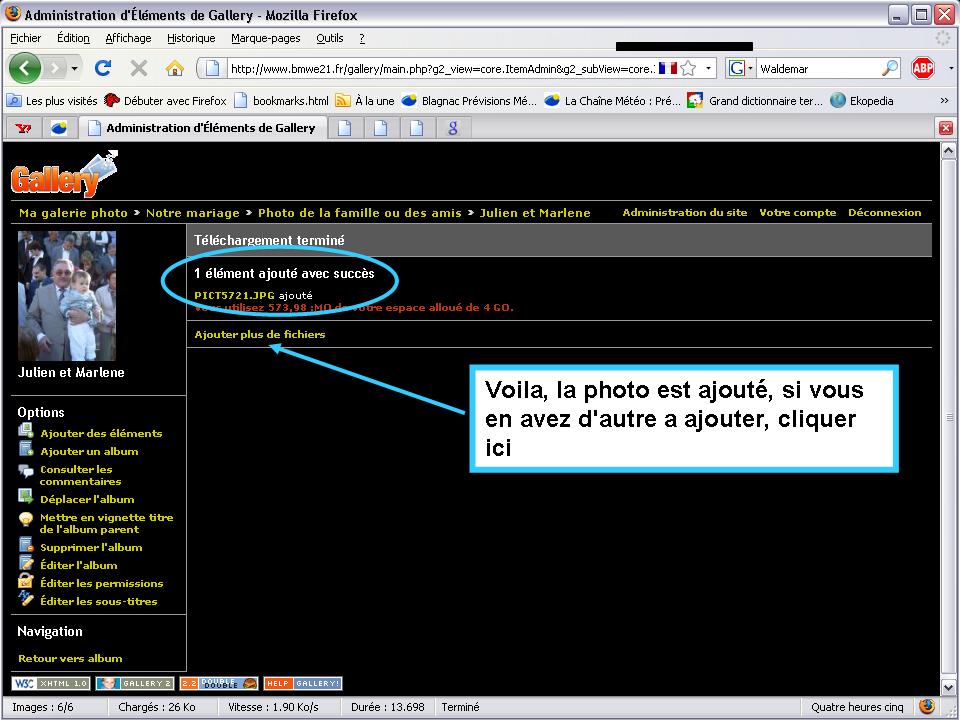The width and height of the screenshot is (960, 720).
Task: Click the bookmark star in address bar
Action: click(688, 68)
